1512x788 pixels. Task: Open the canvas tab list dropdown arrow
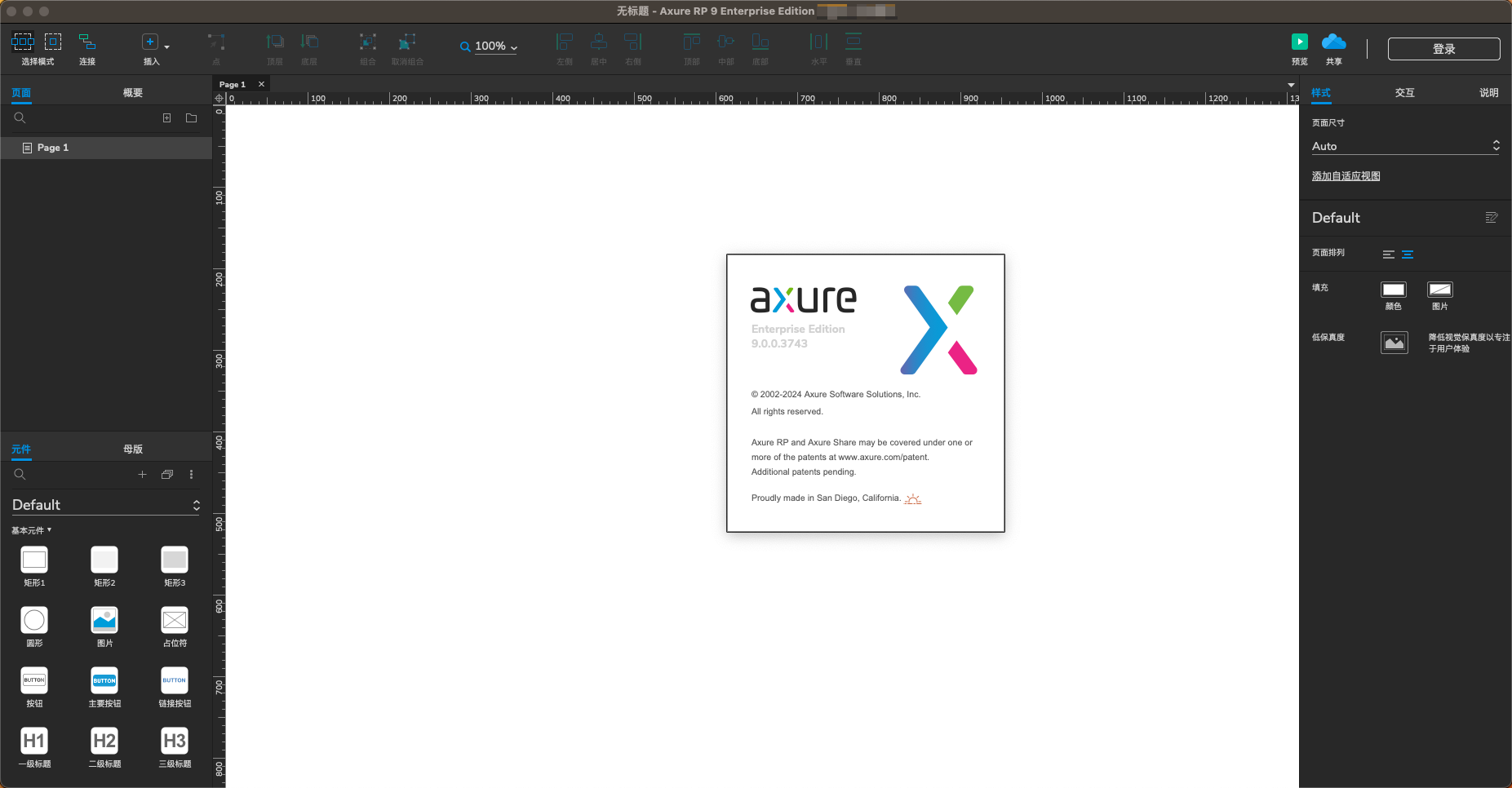[1291, 85]
